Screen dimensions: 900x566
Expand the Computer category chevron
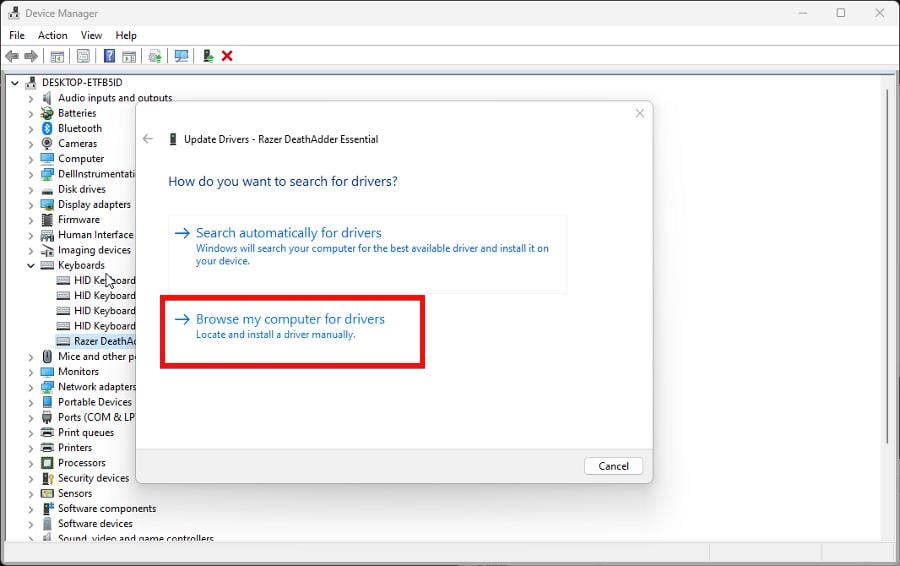(x=31, y=159)
